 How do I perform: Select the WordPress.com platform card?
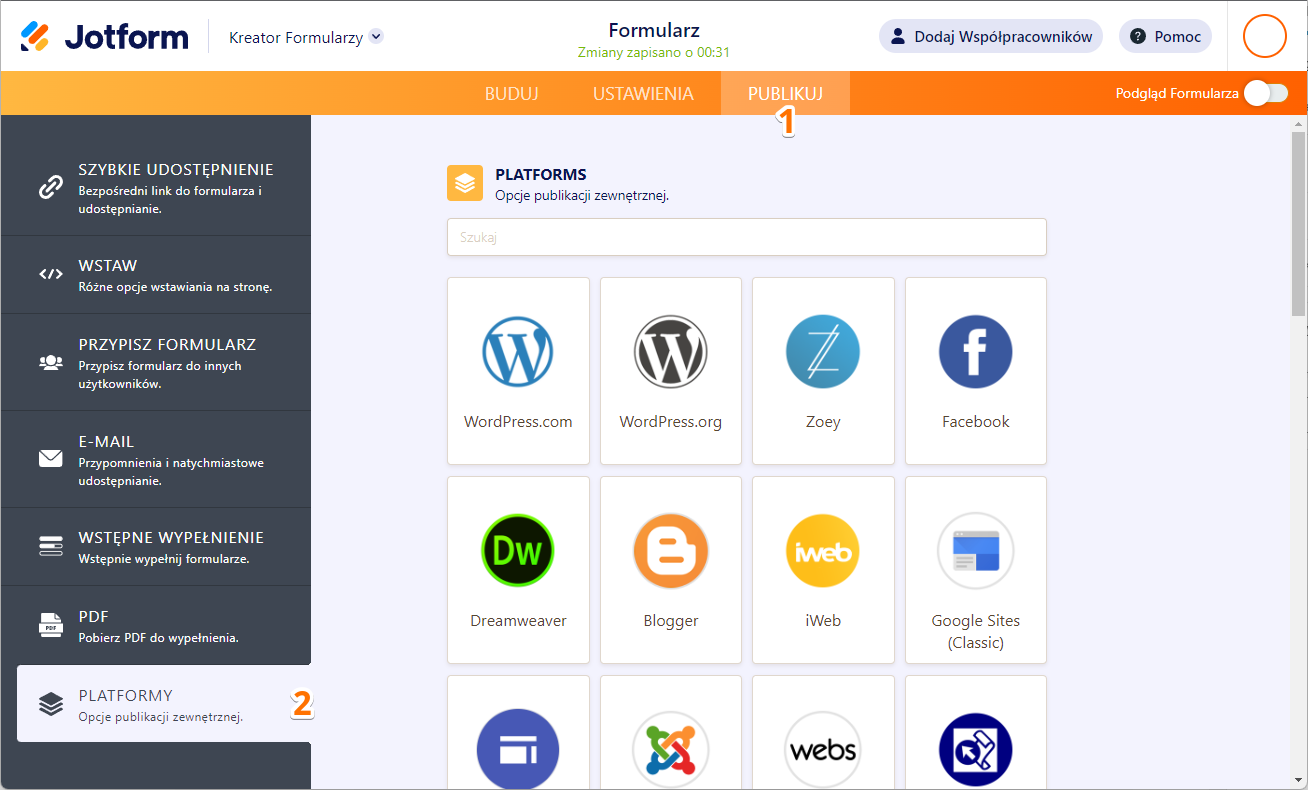click(x=518, y=371)
